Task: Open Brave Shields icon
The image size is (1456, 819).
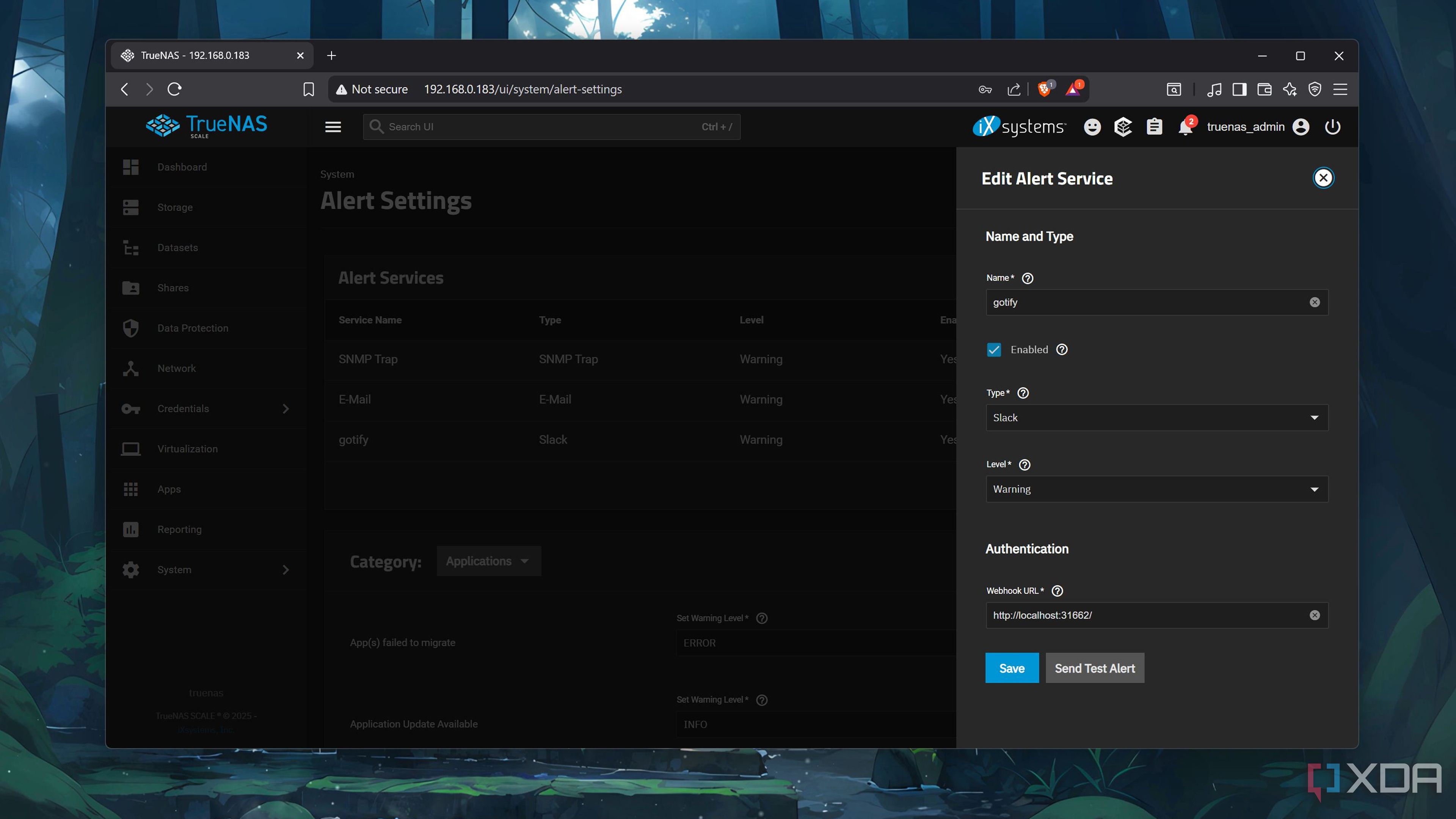Action: 1045,89
